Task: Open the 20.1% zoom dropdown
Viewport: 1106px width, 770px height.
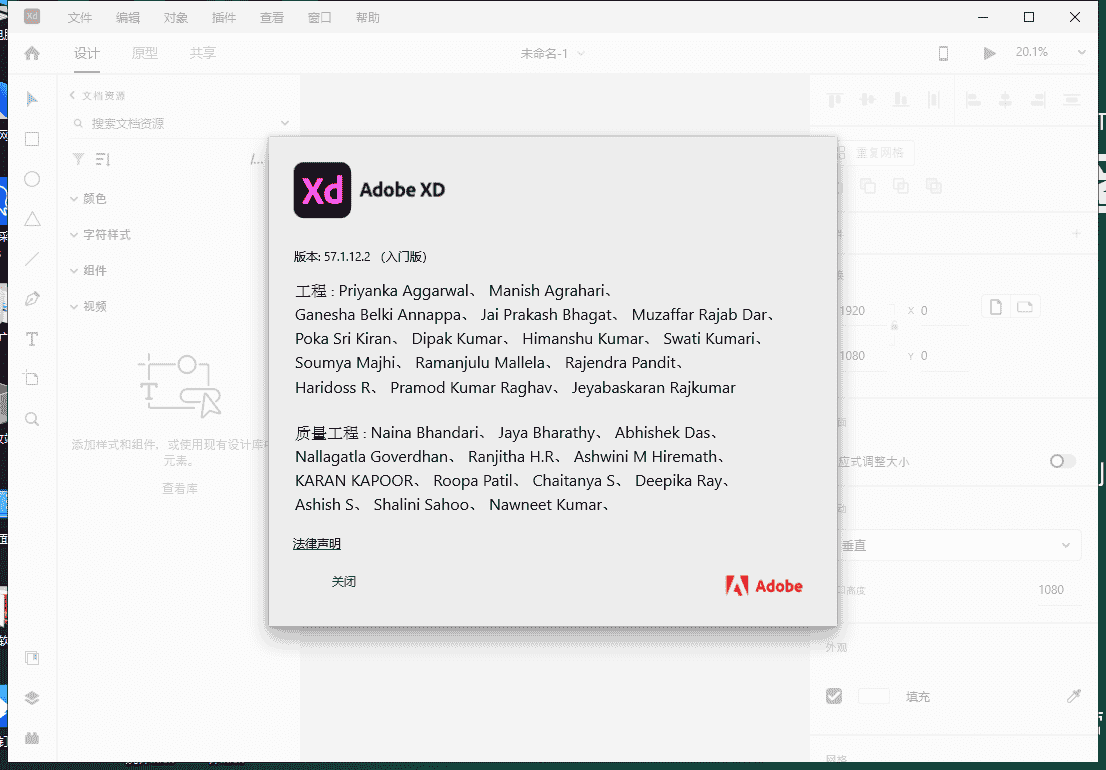Action: click(x=1050, y=52)
